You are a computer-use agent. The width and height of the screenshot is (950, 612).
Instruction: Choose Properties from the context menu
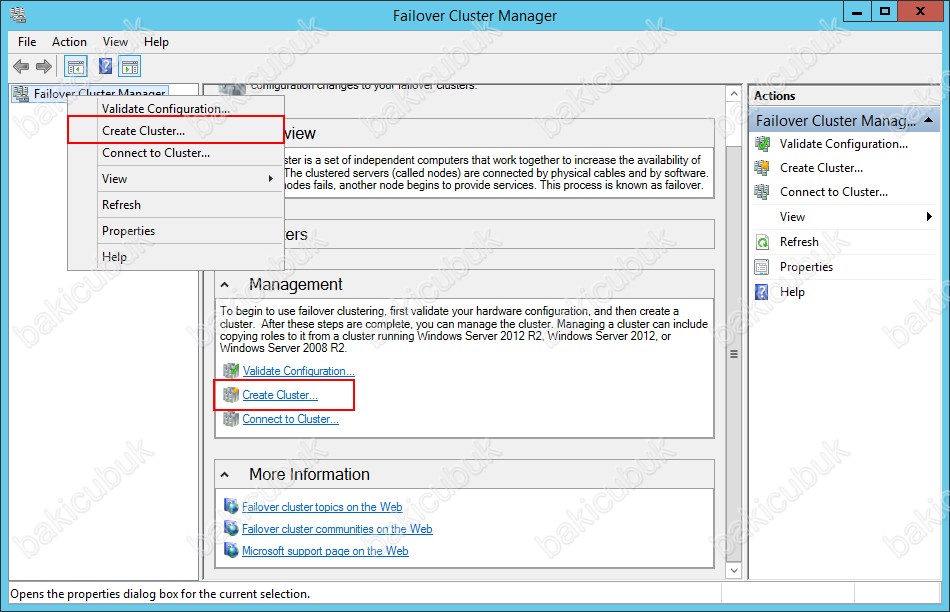click(x=176, y=231)
